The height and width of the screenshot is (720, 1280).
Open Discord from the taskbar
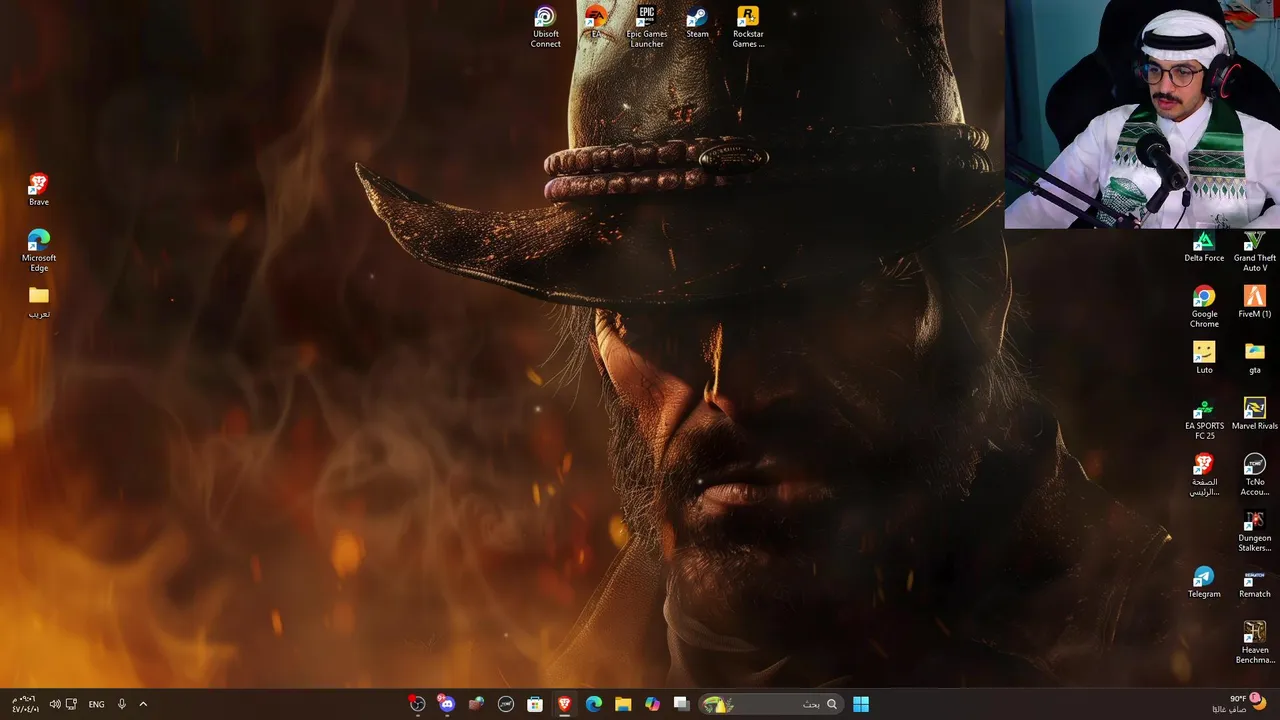click(446, 704)
